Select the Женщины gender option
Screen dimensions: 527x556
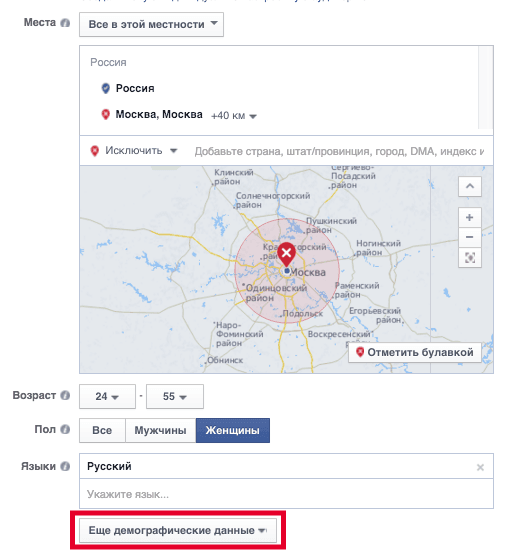(x=233, y=430)
